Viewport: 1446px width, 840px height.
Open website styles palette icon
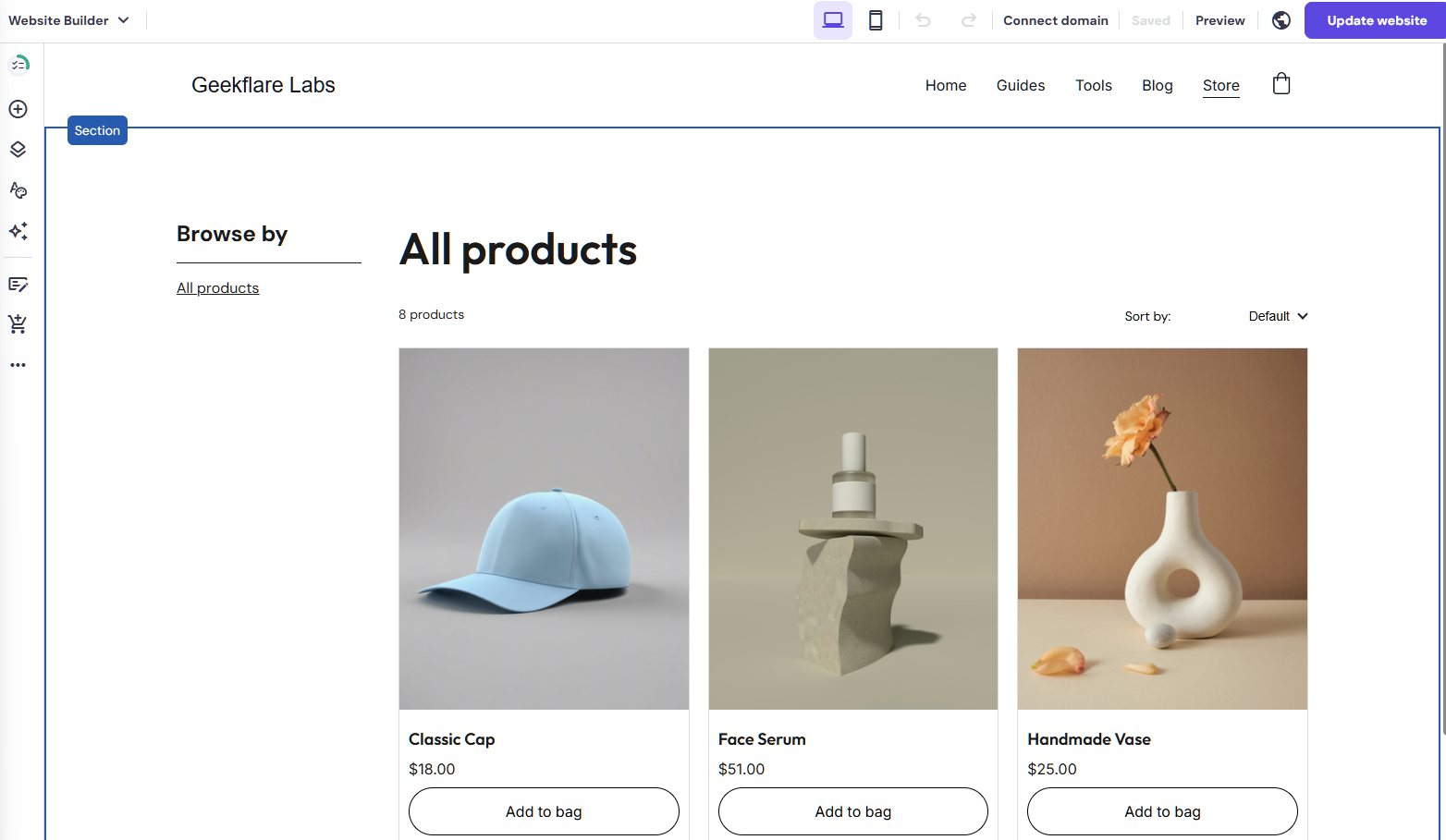18,190
